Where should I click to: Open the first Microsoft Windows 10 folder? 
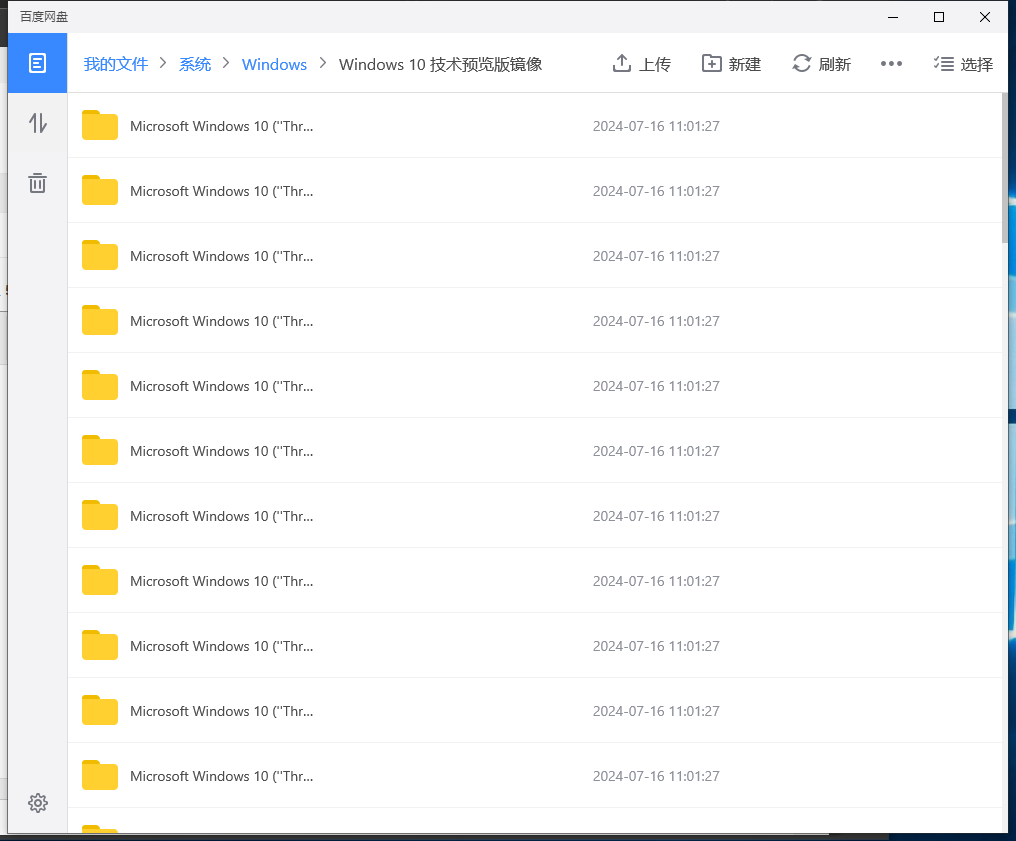[x=221, y=126]
